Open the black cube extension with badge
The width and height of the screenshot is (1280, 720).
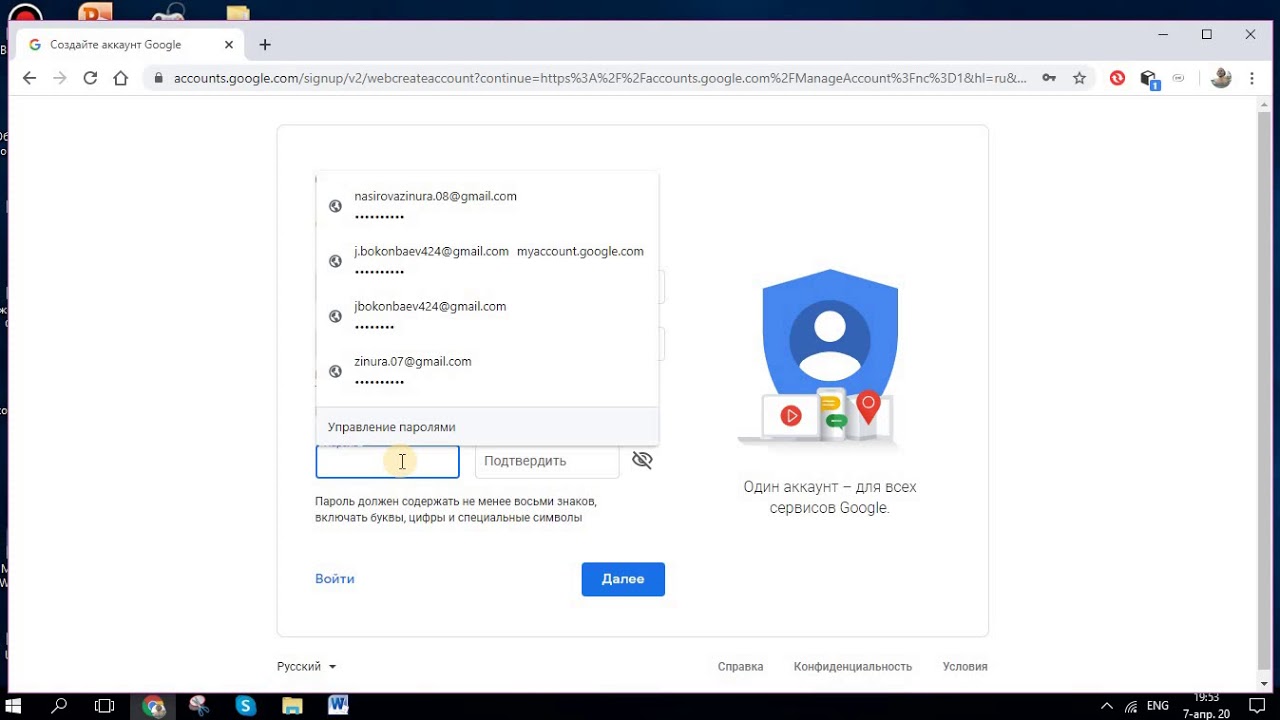click(1149, 79)
